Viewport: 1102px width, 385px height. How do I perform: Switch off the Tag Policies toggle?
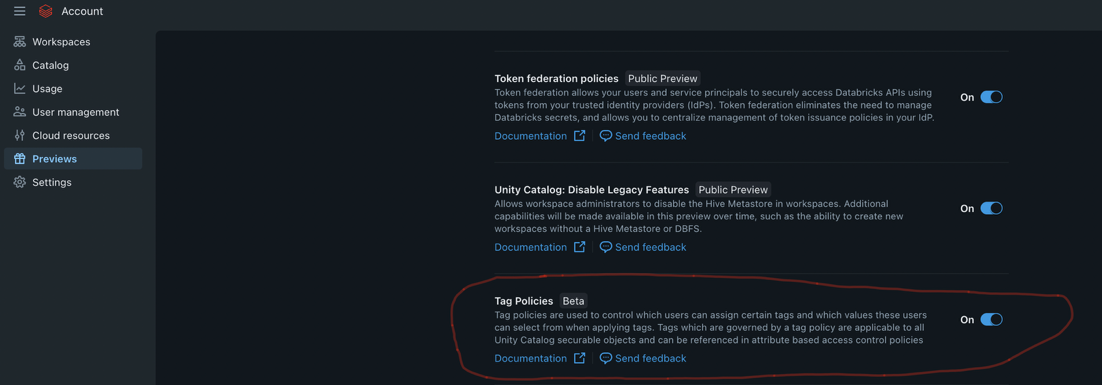pyautogui.click(x=992, y=320)
